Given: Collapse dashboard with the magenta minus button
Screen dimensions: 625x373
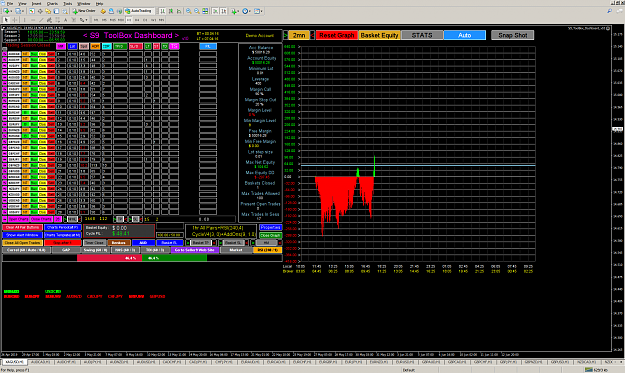Looking at the screenshot, I should pyautogui.click(x=4, y=219).
